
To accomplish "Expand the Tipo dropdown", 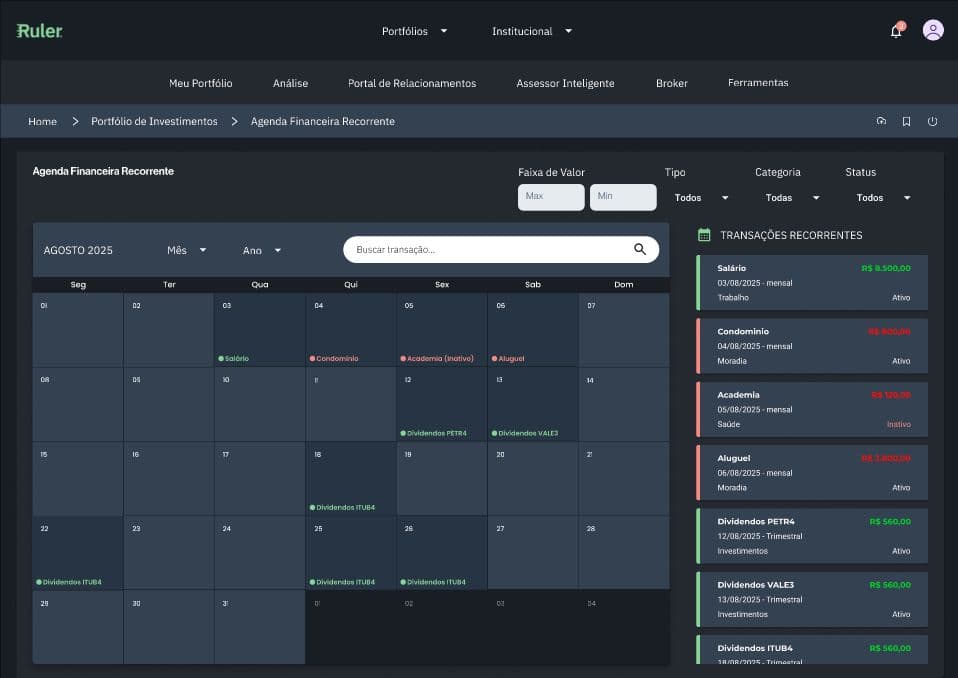I will pos(701,198).
